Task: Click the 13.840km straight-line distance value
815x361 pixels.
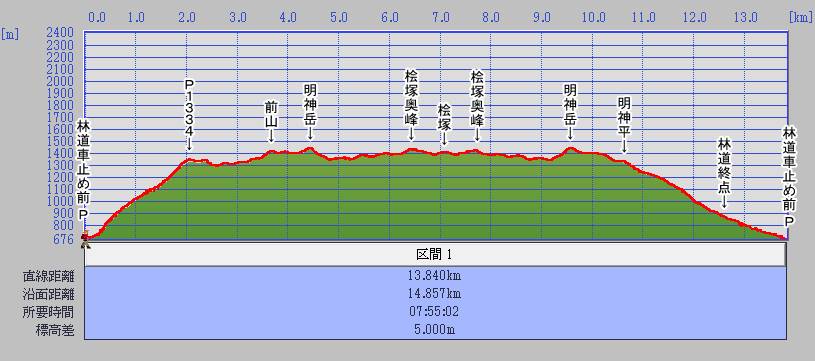Action: click(435, 275)
